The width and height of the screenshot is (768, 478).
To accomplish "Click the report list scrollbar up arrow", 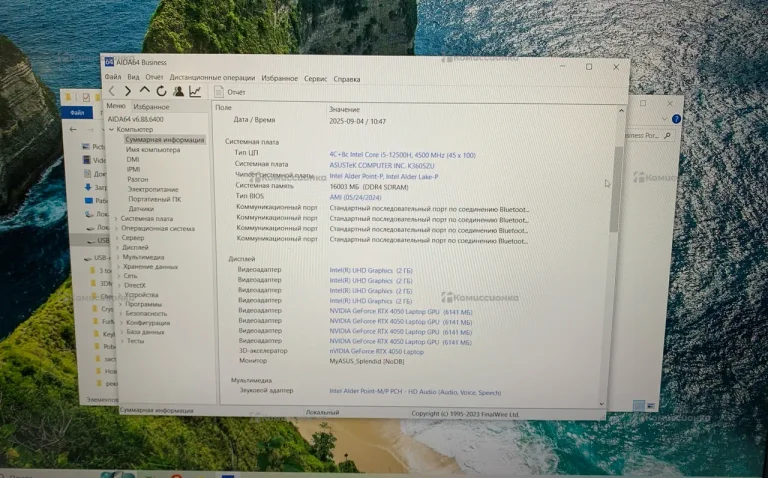I will pos(621,111).
